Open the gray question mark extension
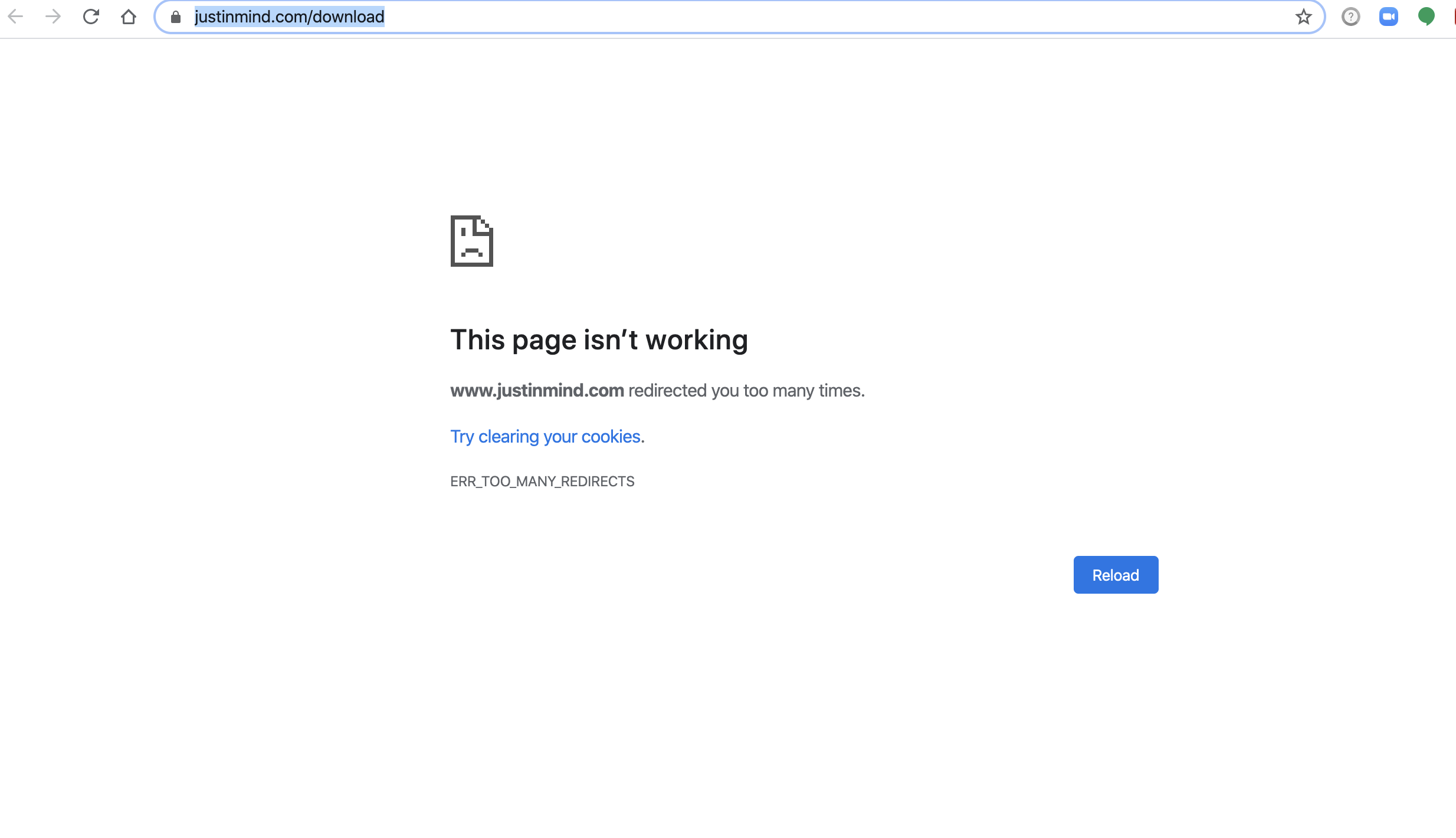 click(1350, 17)
